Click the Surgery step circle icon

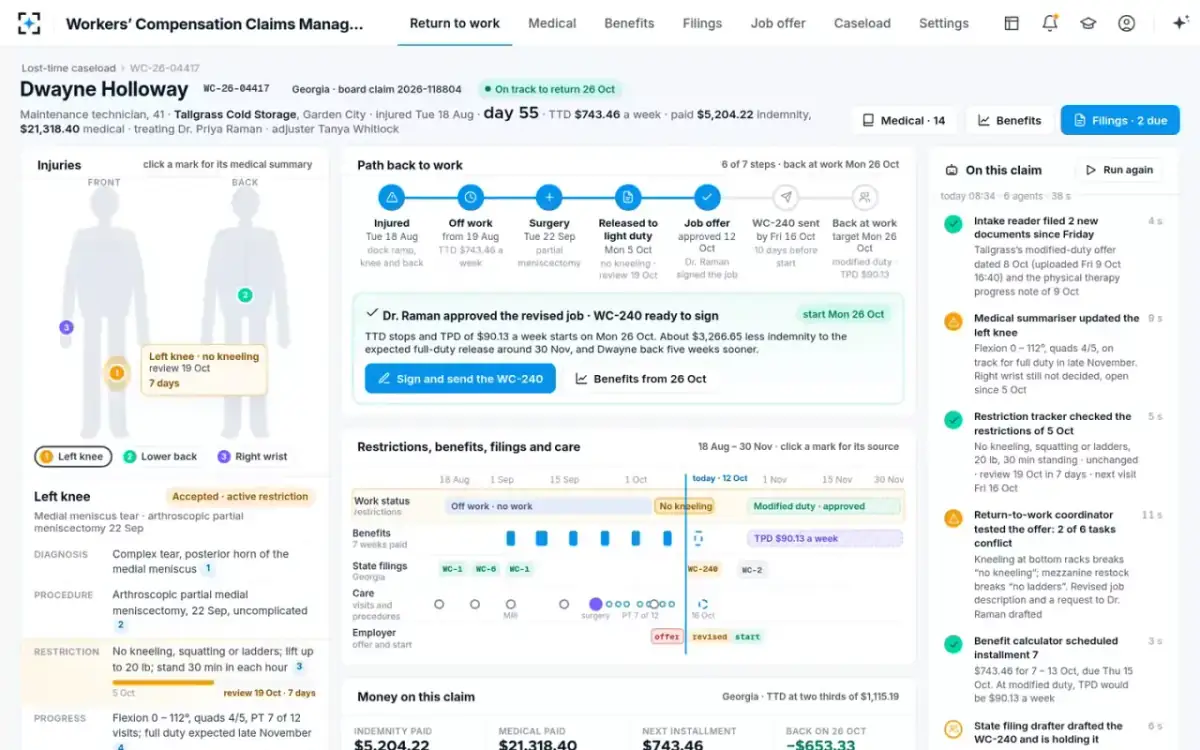549,197
